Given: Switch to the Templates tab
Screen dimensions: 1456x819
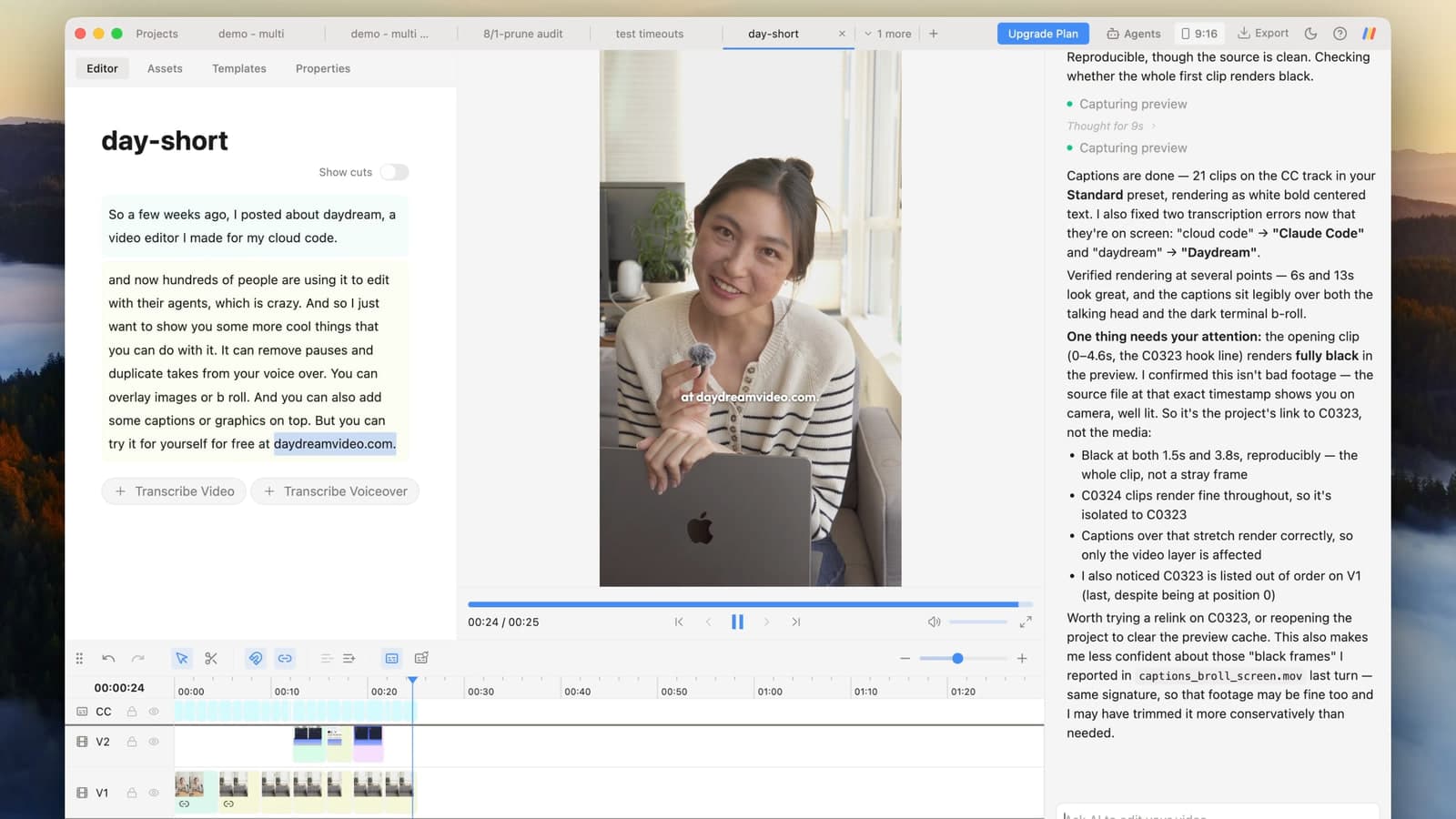Looking at the screenshot, I should (239, 68).
